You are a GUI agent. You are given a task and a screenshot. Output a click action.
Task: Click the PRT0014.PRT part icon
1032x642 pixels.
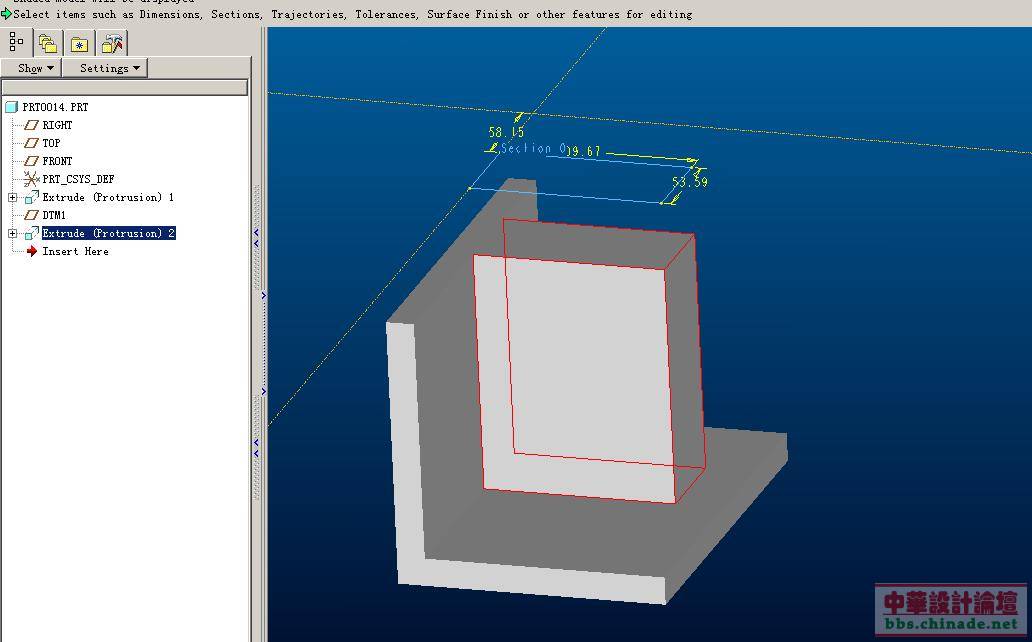tap(11, 107)
